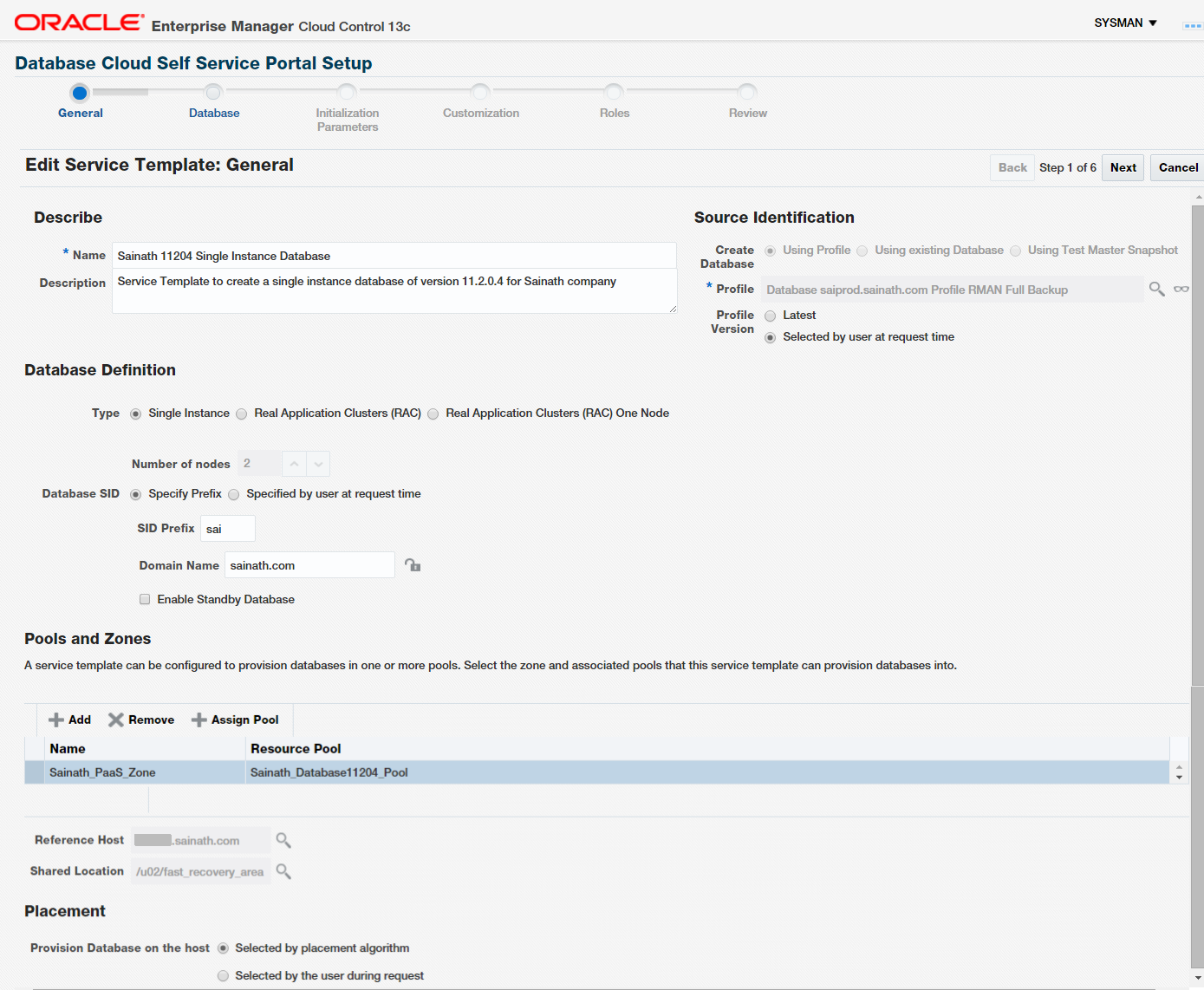Click the table row scroll up arrow
Viewport: 1204px width, 990px height.
tap(1179, 768)
